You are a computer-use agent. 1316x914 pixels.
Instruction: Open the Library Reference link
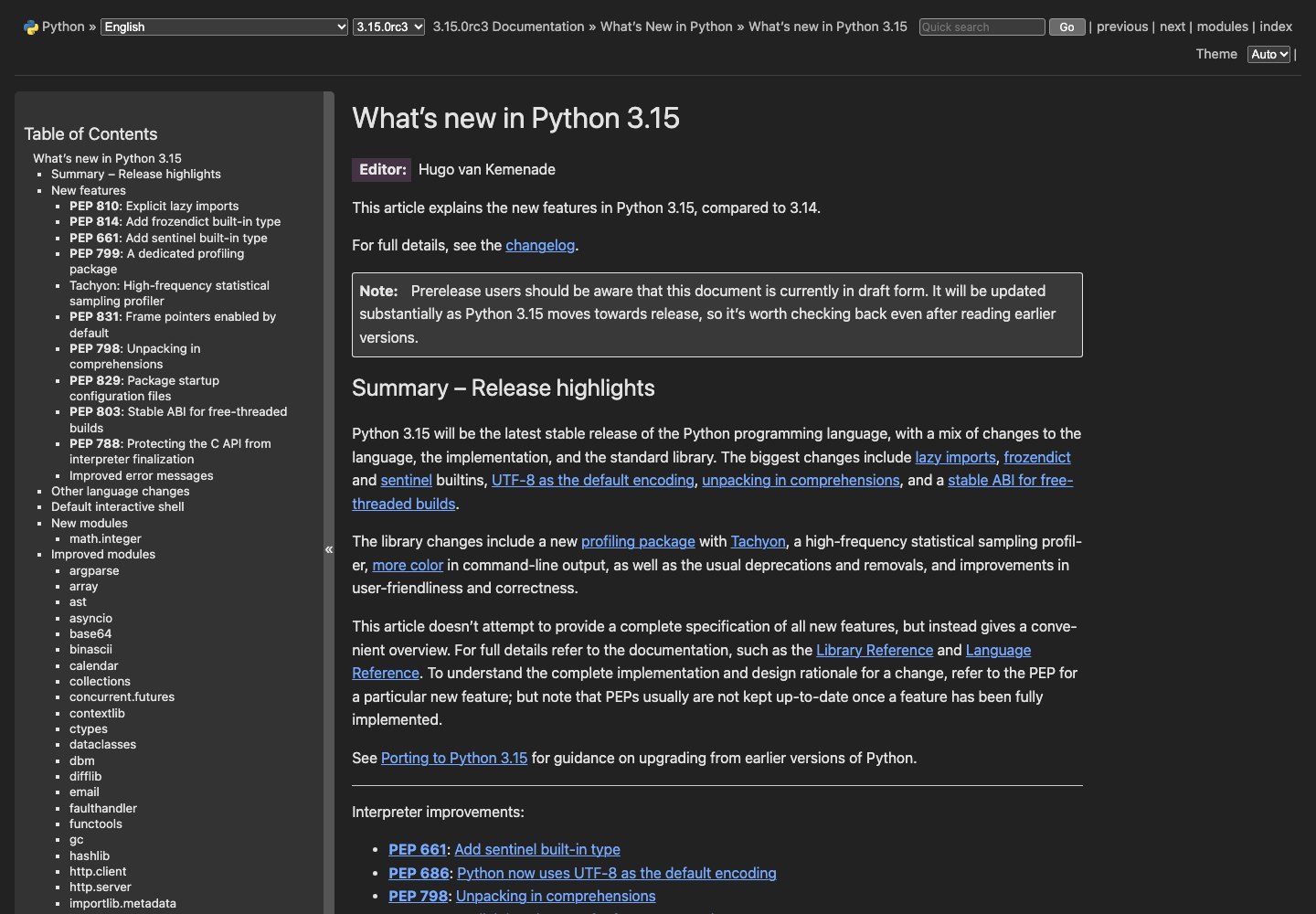tap(875, 650)
